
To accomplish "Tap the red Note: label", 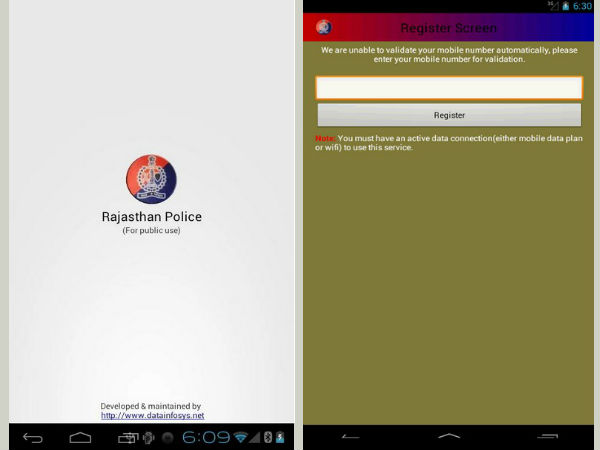I will (325, 138).
